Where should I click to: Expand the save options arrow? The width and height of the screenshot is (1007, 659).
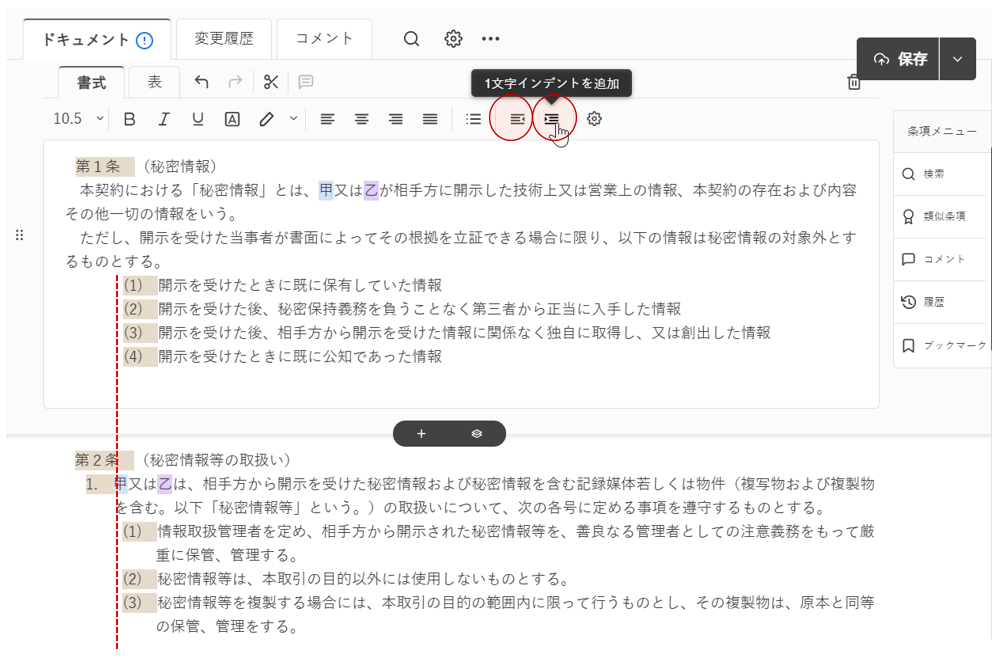coord(957,59)
